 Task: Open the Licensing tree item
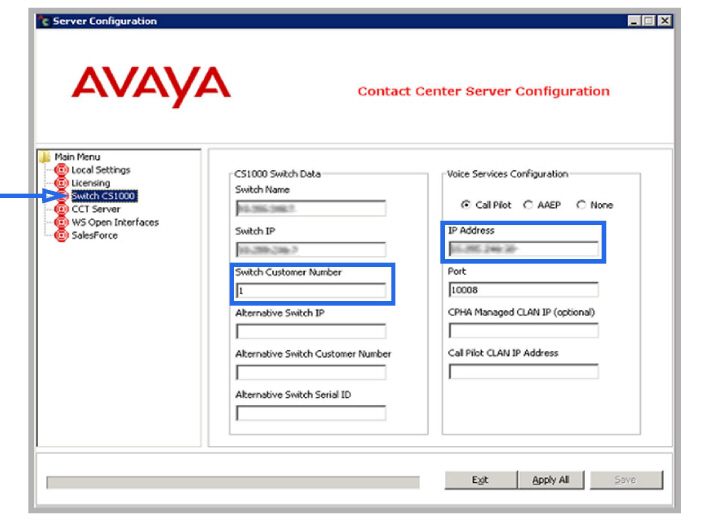click(x=91, y=183)
